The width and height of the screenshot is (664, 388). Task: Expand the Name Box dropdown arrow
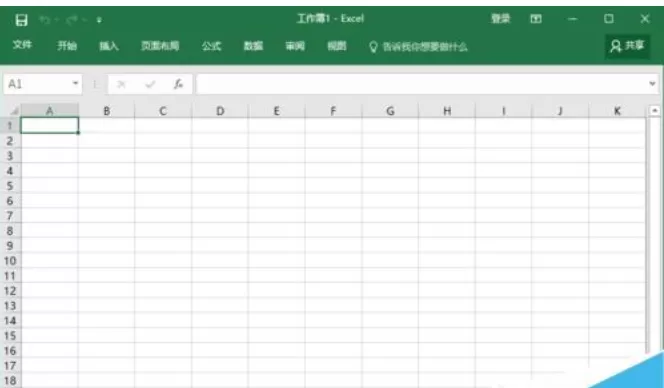[75, 83]
